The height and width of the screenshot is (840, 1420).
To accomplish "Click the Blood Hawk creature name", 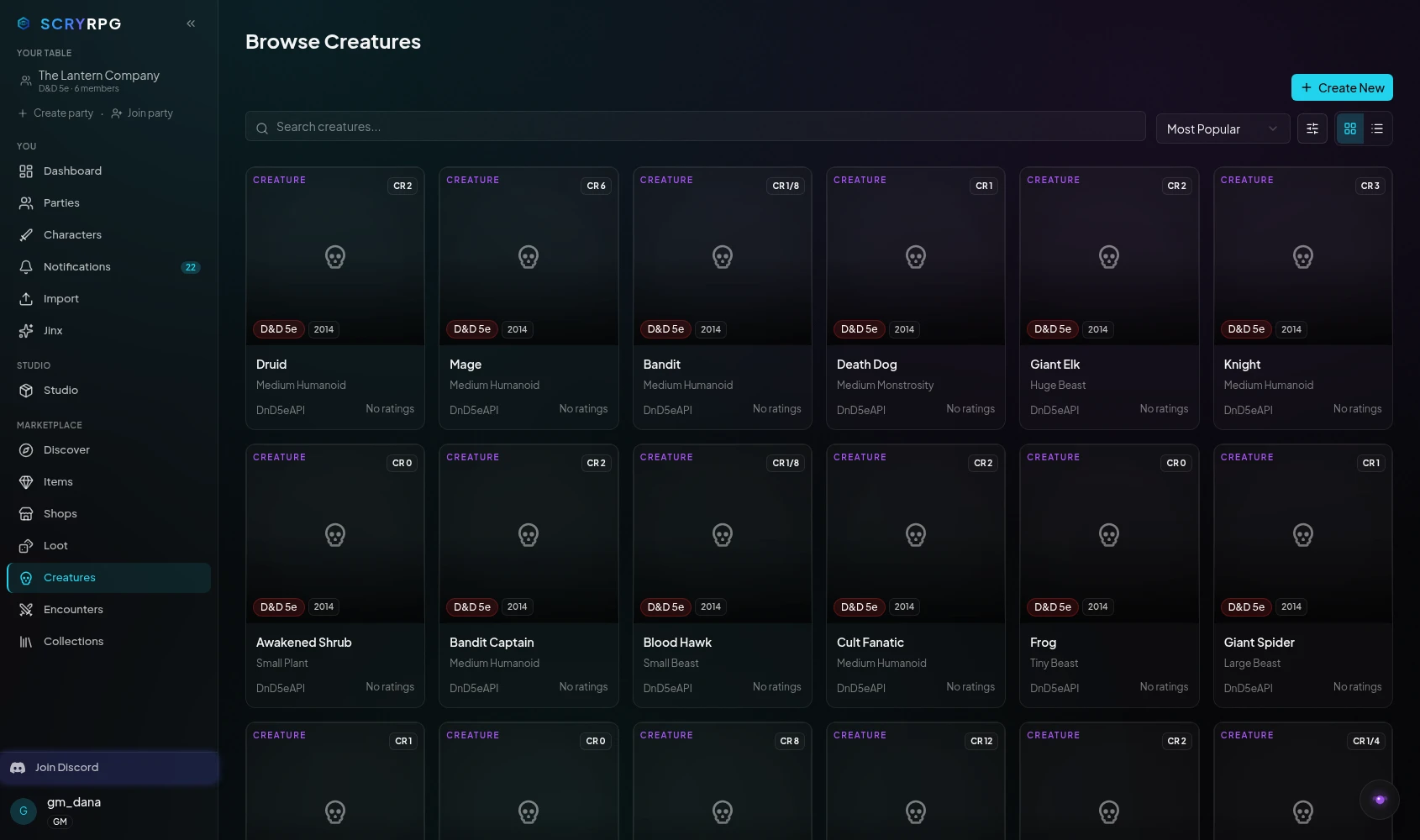I will 677,643.
